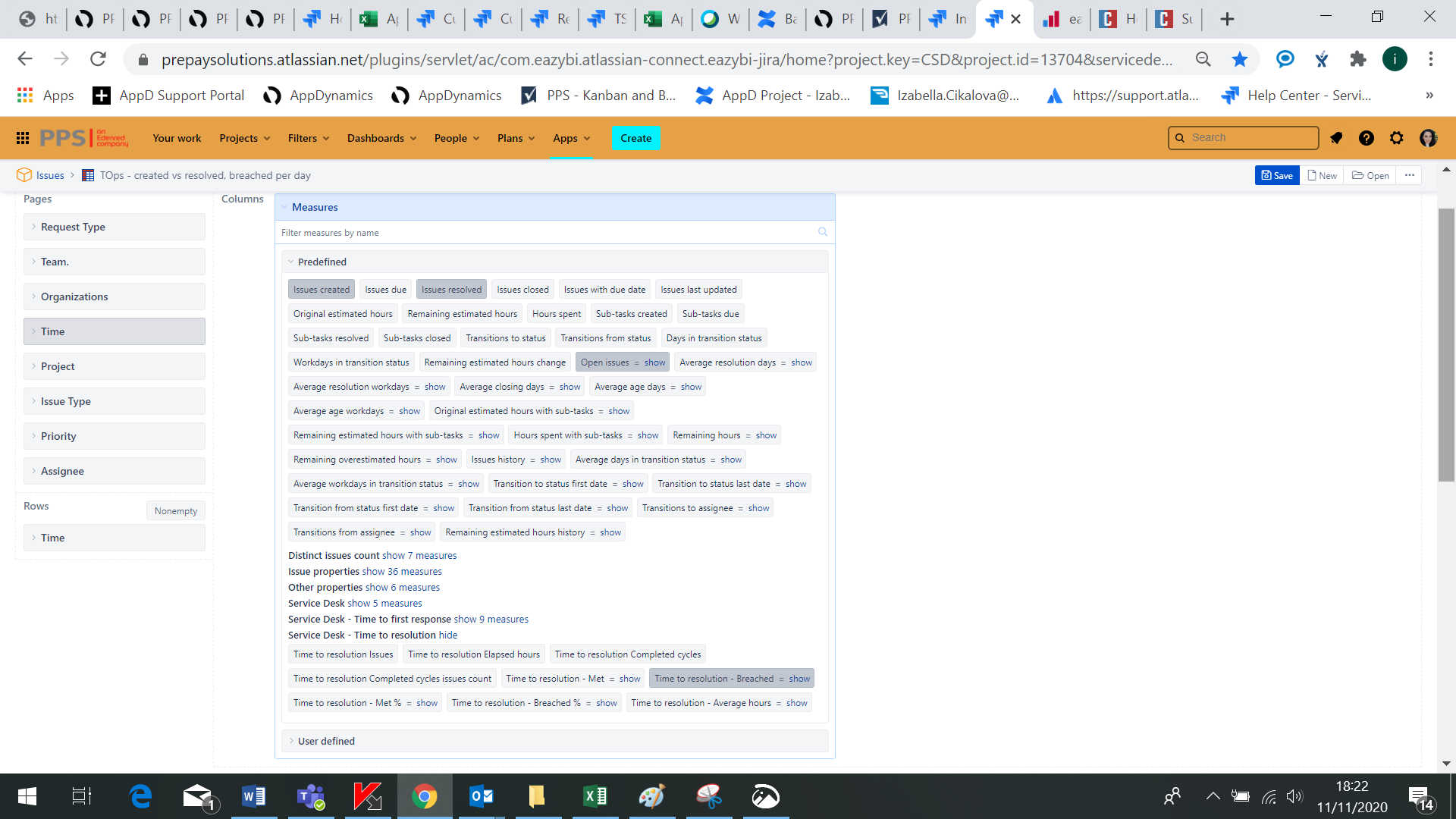Screen dimensions: 1456x819
Task: Click the notifications bell icon in Jira header
Action: tap(1336, 138)
